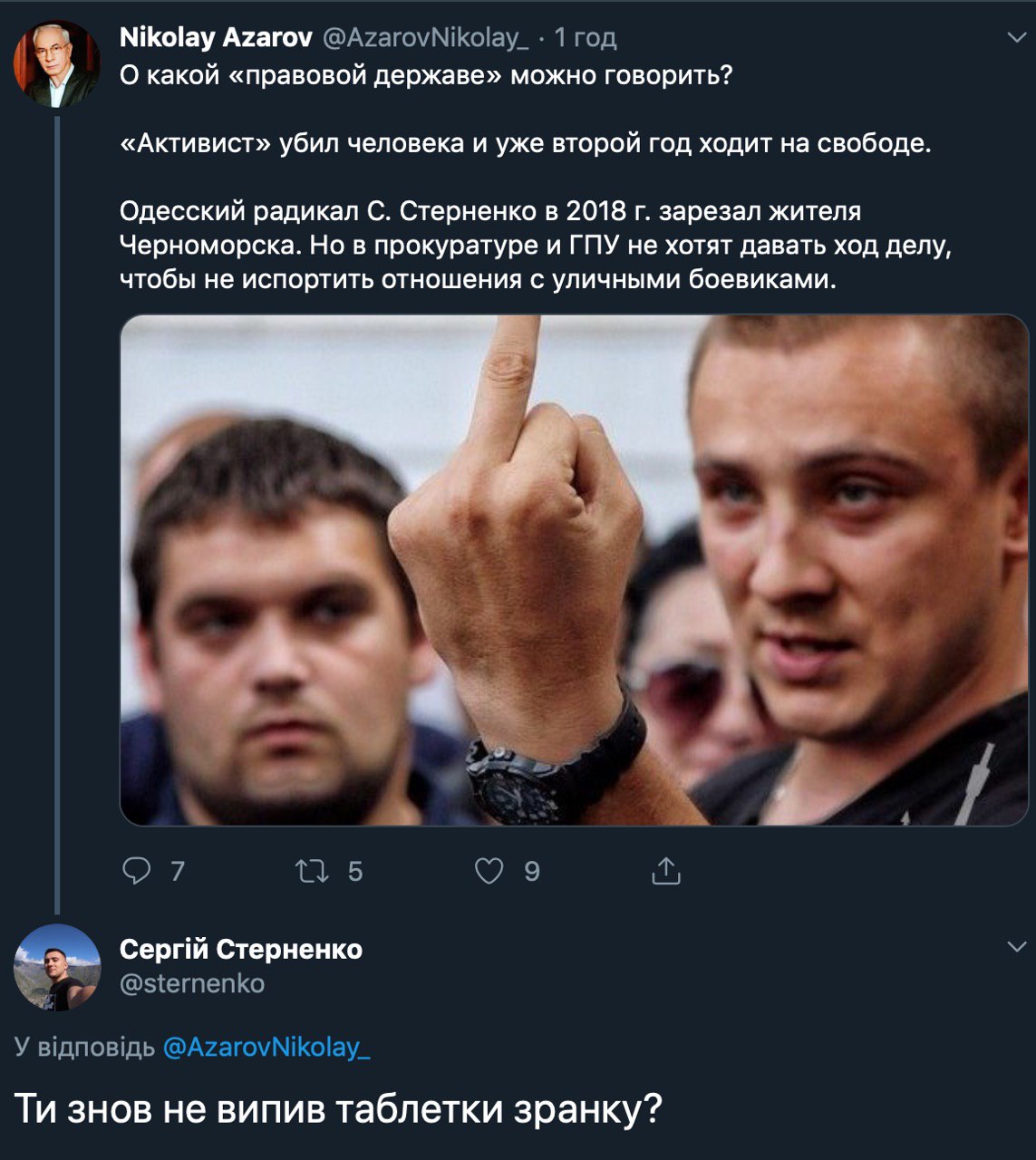Open the attached photo in the tweet
Viewport: 1036px width, 1160px height.
(574, 570)
